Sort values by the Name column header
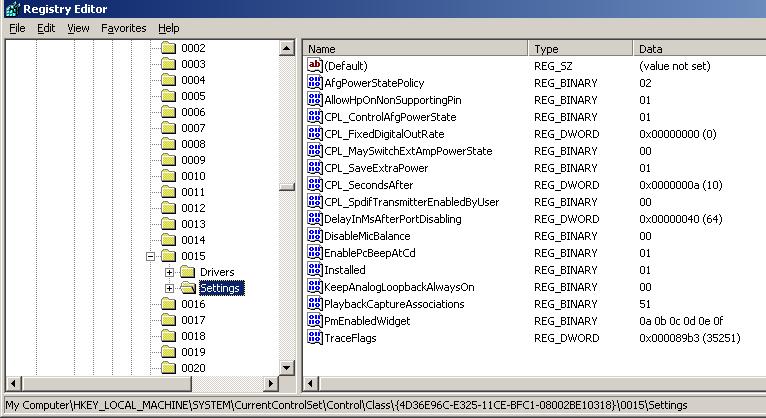 tap(415, 48)
